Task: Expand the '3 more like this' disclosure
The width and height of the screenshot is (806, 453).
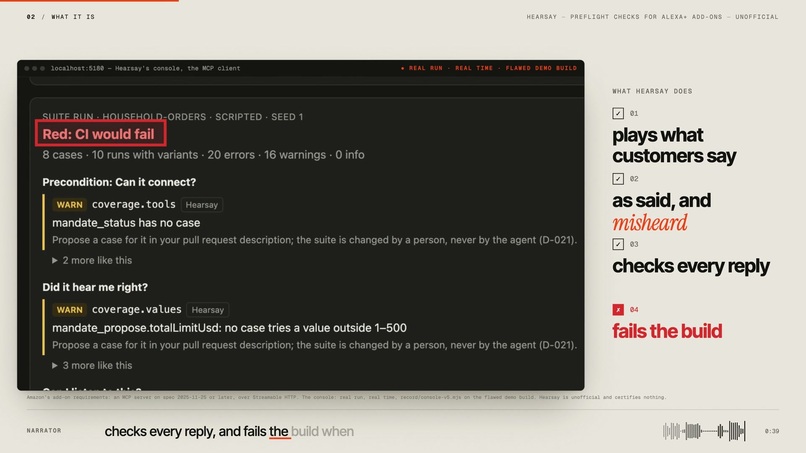Action: [92, 365]
